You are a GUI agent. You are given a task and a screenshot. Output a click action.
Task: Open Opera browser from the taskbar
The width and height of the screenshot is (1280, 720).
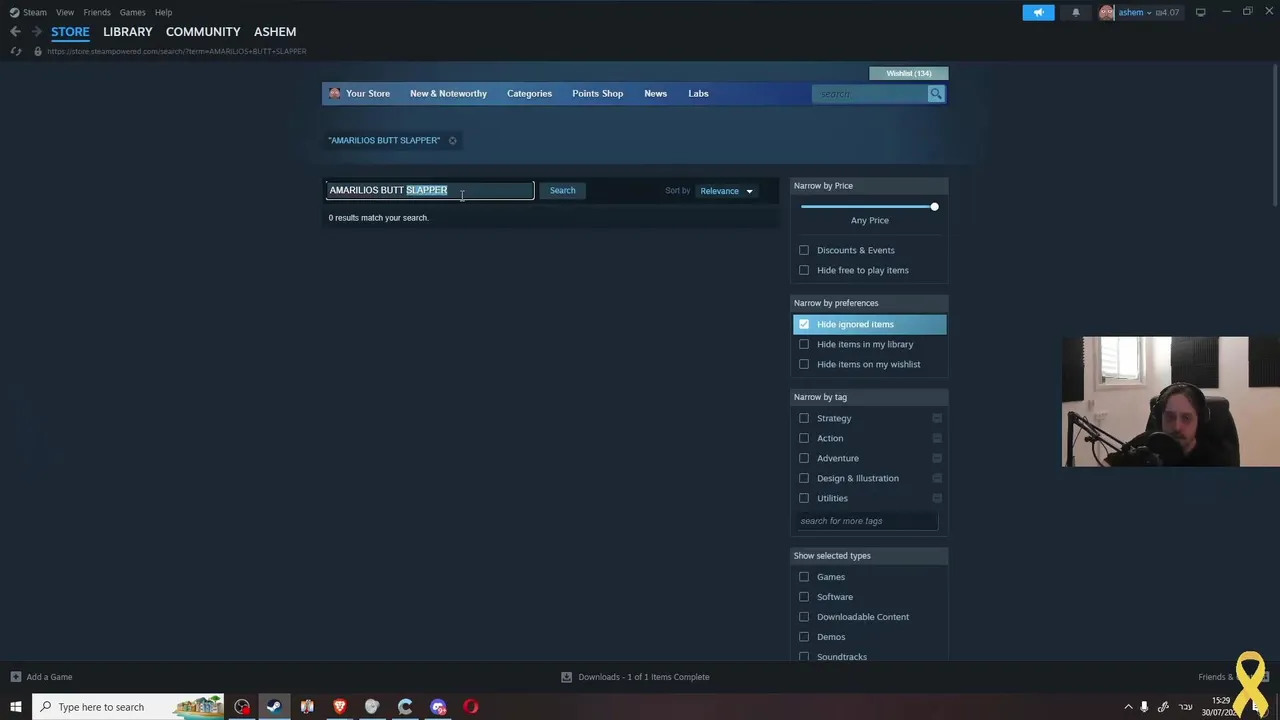click(471, 707)
